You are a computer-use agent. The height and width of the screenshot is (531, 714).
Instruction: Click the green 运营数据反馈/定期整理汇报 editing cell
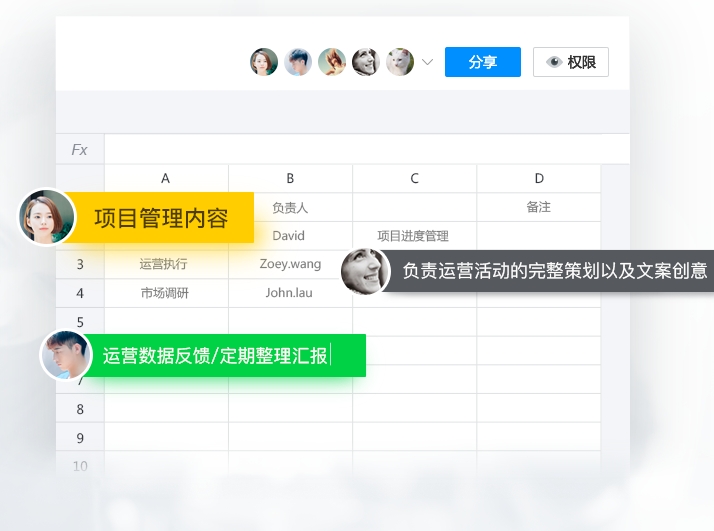[223, 356]
